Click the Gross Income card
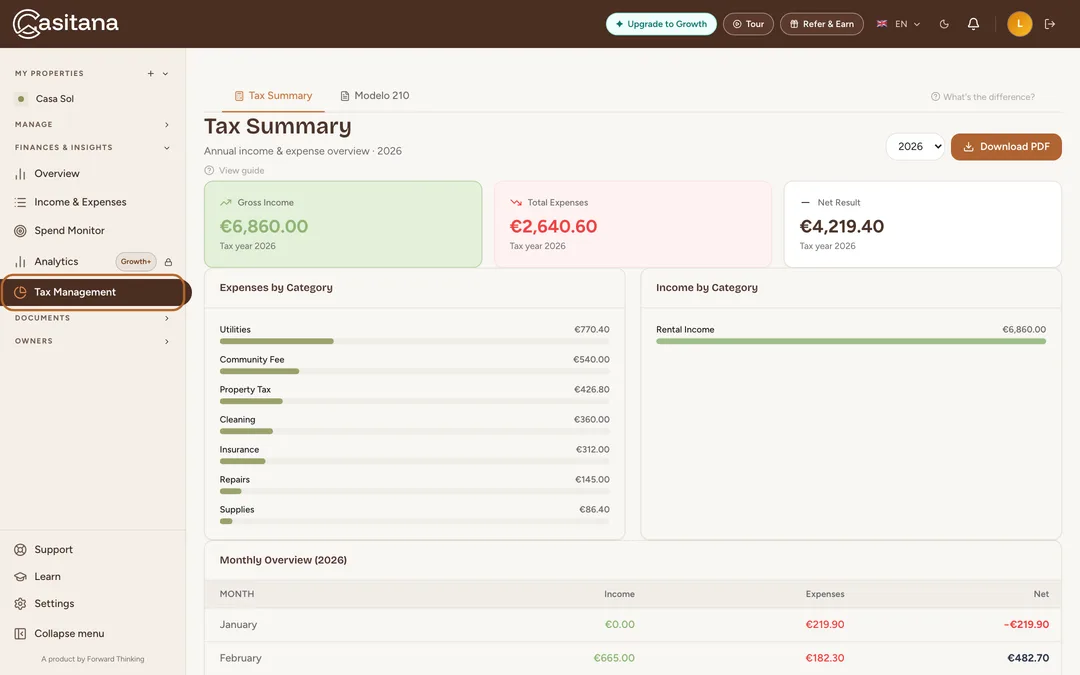The width and height of the screenshot is (1080, 675). click(x=343, y=225)
